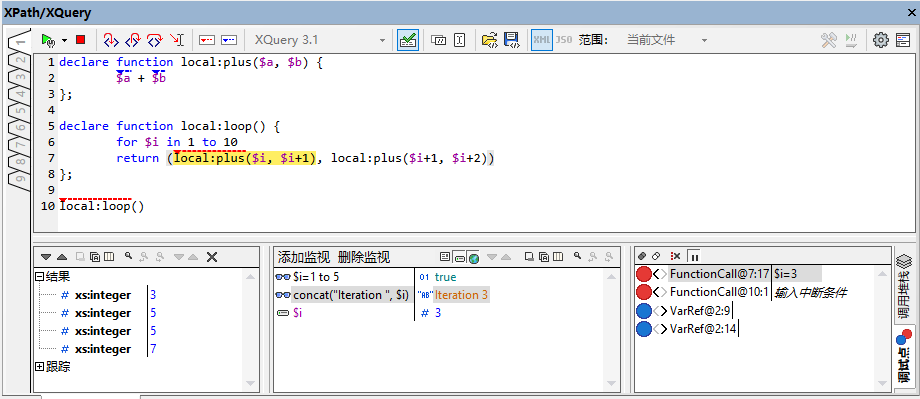920x399 pixels.
Task: Select the Iteration 3 watch value
Action: pos(461,295)
